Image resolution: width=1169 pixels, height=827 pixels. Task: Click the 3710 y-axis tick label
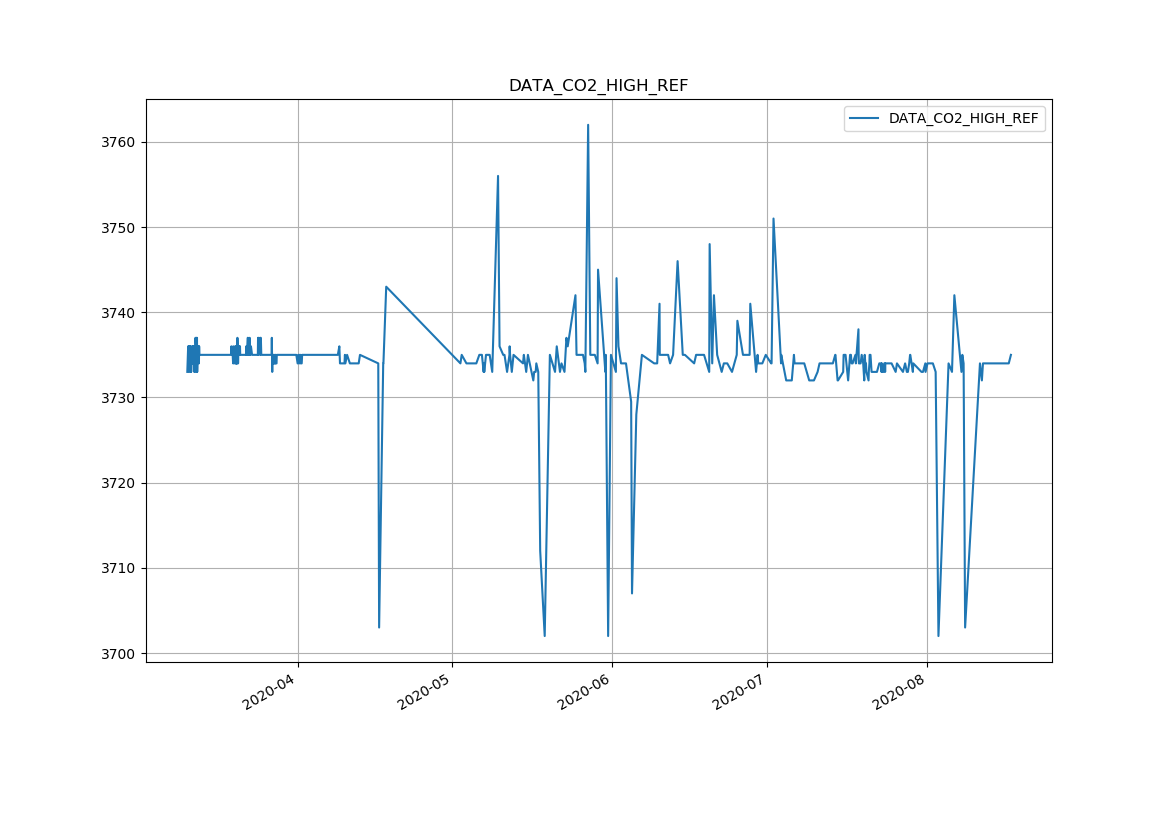coord(118,569)
